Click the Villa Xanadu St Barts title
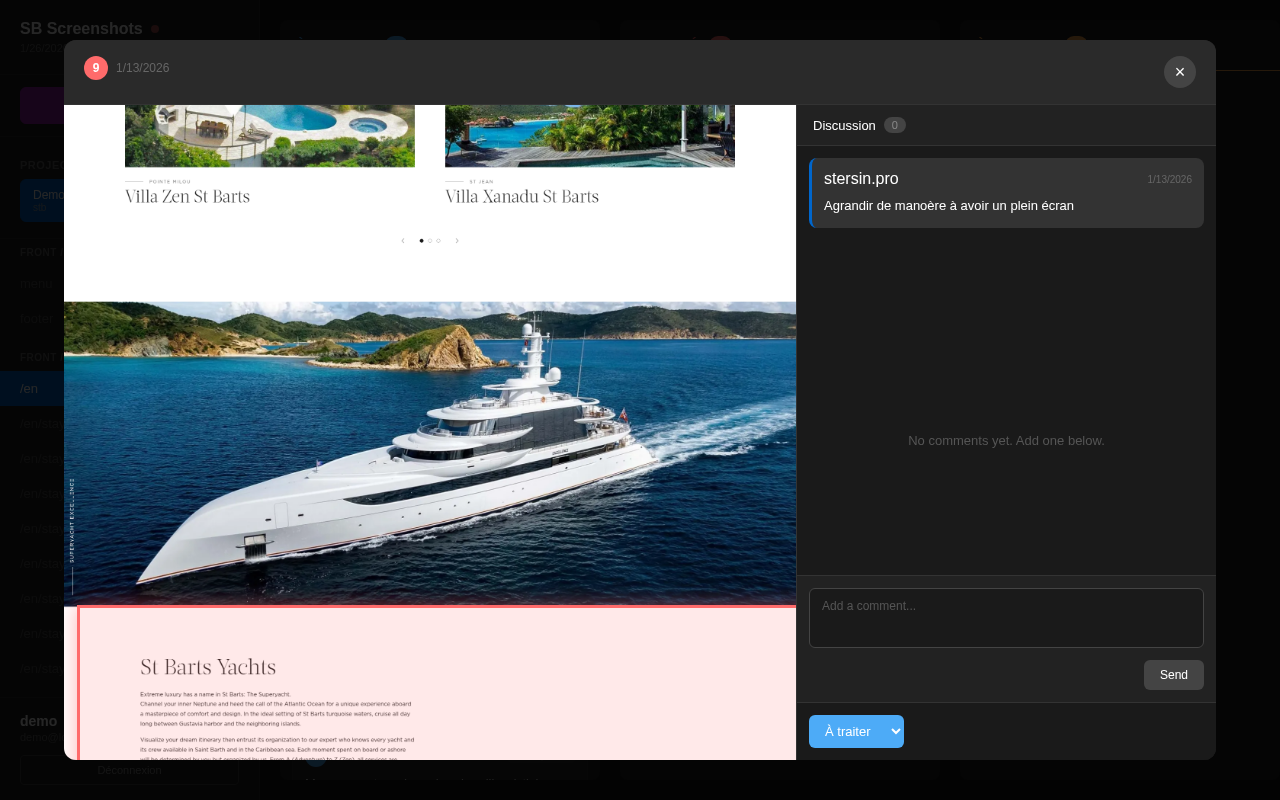 (522, 197)
